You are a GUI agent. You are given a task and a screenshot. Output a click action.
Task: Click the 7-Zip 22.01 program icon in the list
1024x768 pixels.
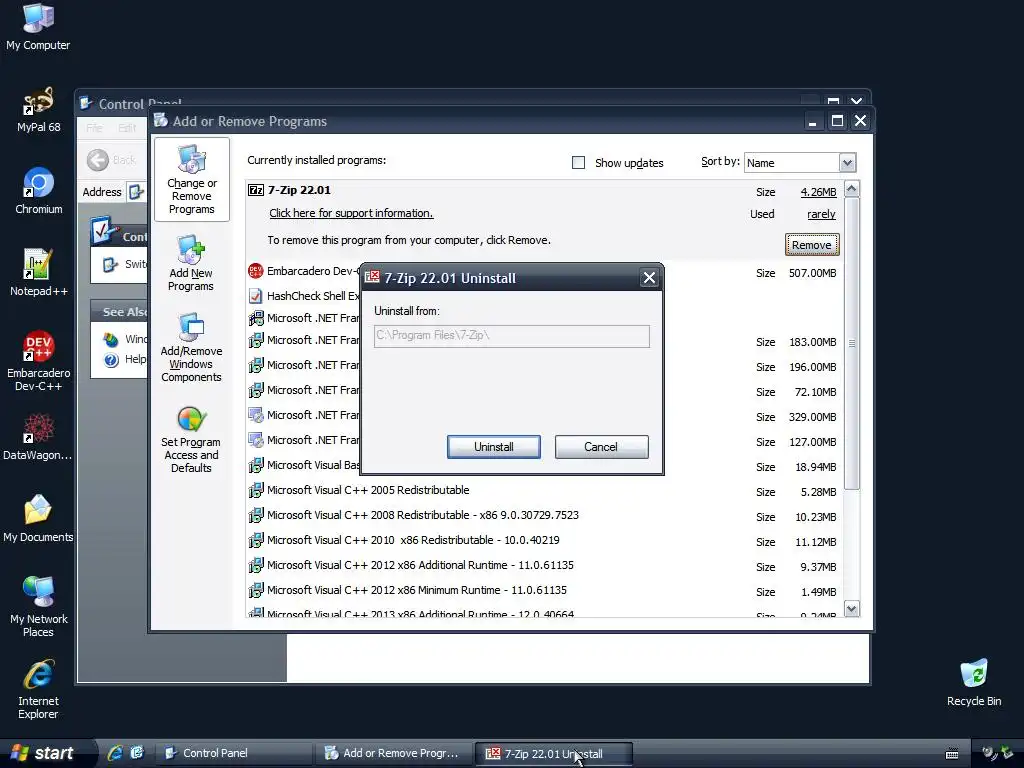(256, 190)
